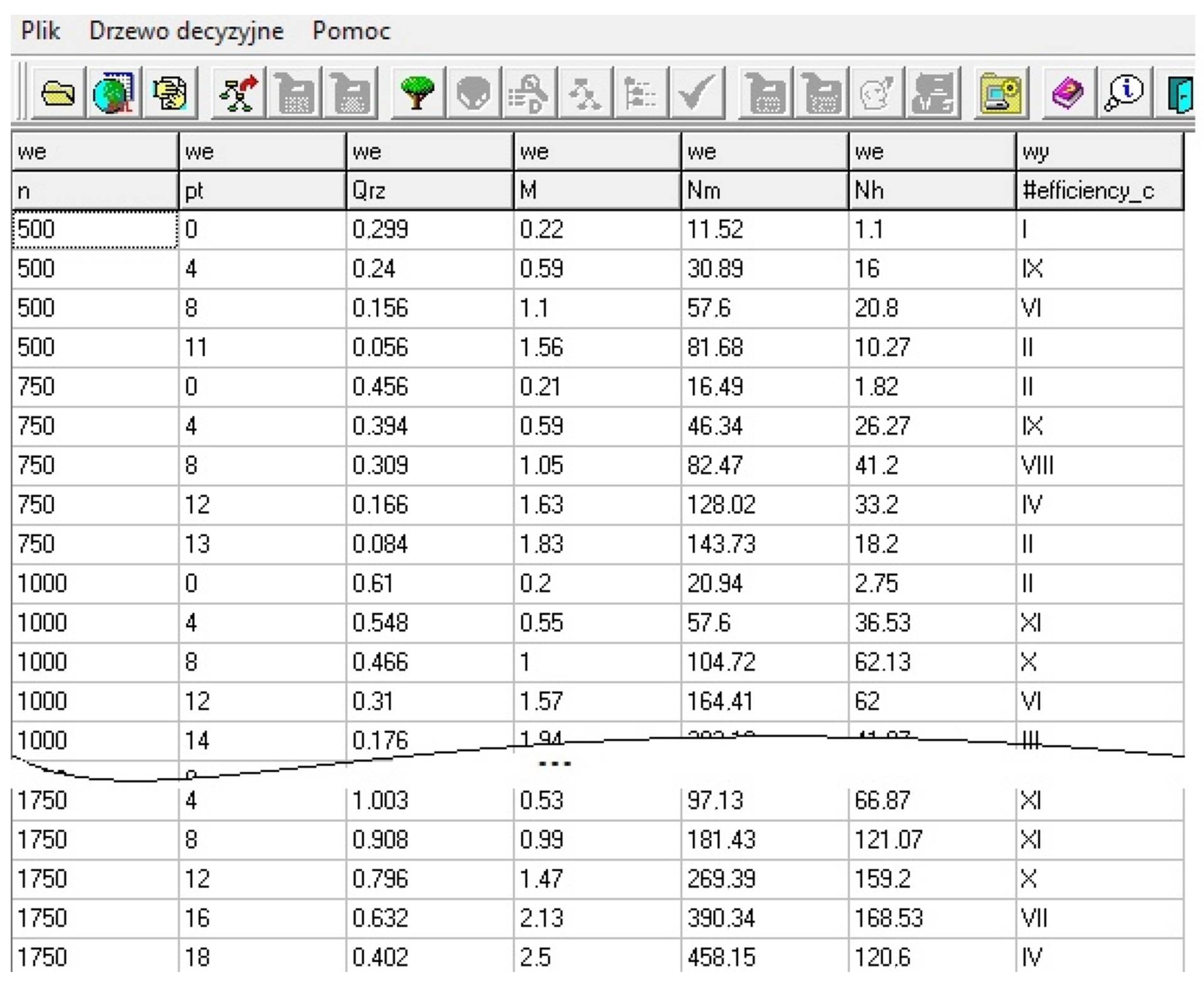1204x993 pixels.
Task: Click the yellow computer settings folder icon
Action: [1001, 93]
